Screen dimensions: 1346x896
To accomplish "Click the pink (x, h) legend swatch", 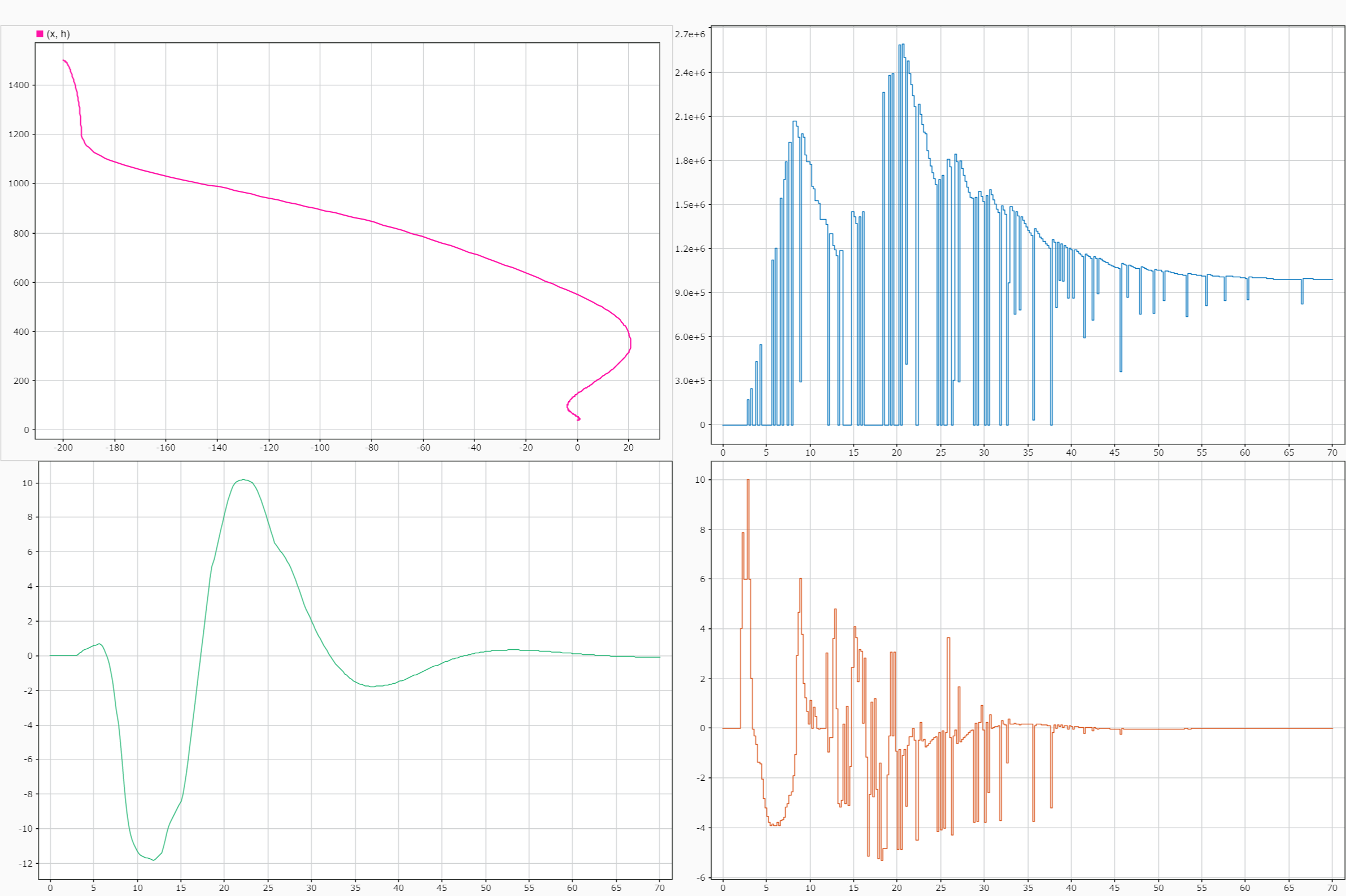I will point(40,34).
